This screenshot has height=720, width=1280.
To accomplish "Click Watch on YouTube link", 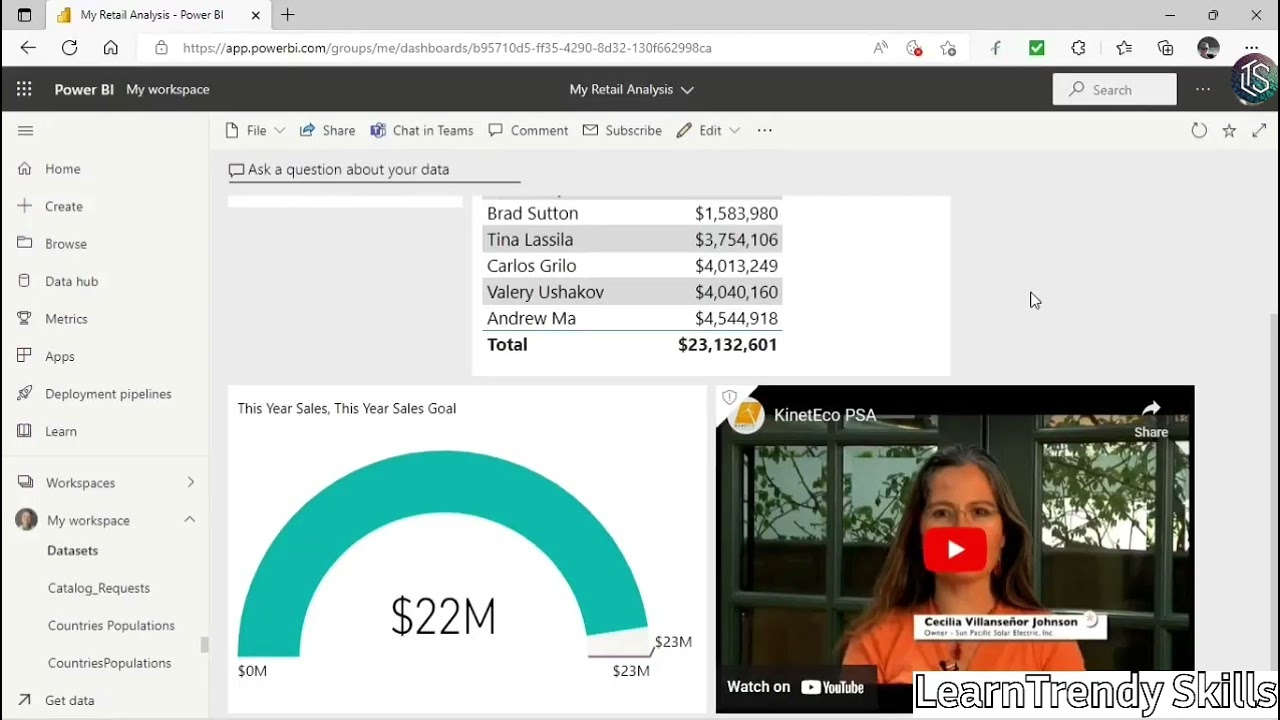I will point(796,687).
